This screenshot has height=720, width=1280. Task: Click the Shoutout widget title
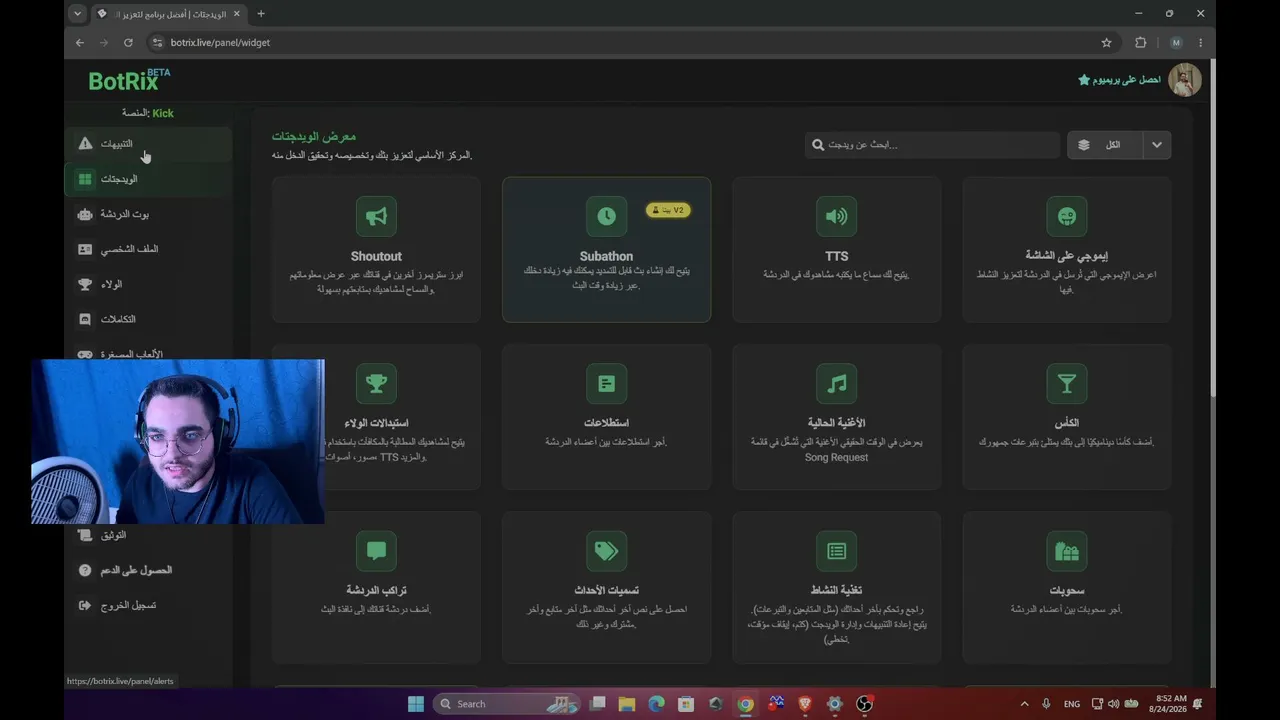[x=376, y=256]
